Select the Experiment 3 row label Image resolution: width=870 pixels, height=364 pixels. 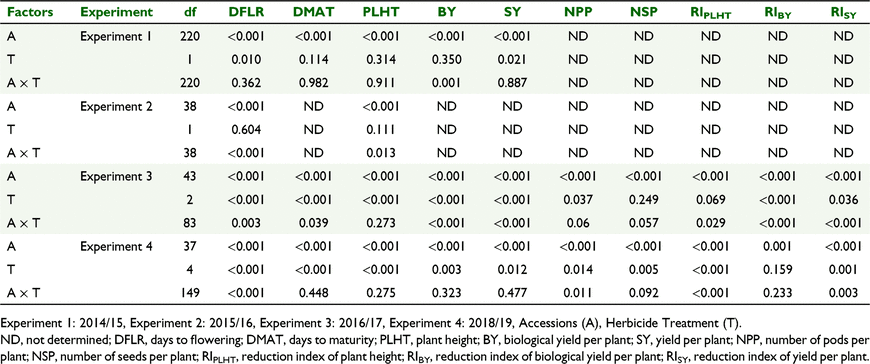click(x=115, y=177)
